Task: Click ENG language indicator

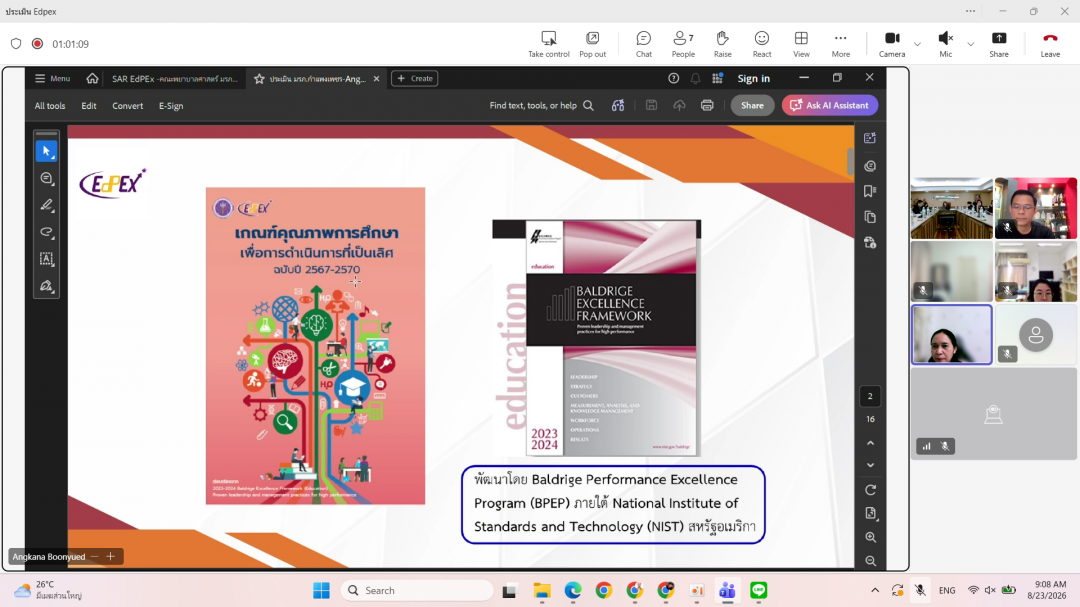Action: [947, 590]
